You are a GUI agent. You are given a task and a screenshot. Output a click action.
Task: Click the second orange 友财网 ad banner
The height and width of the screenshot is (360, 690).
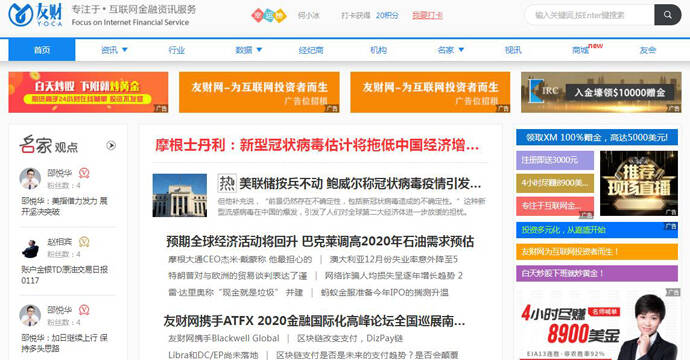click(x=430, y=92)
